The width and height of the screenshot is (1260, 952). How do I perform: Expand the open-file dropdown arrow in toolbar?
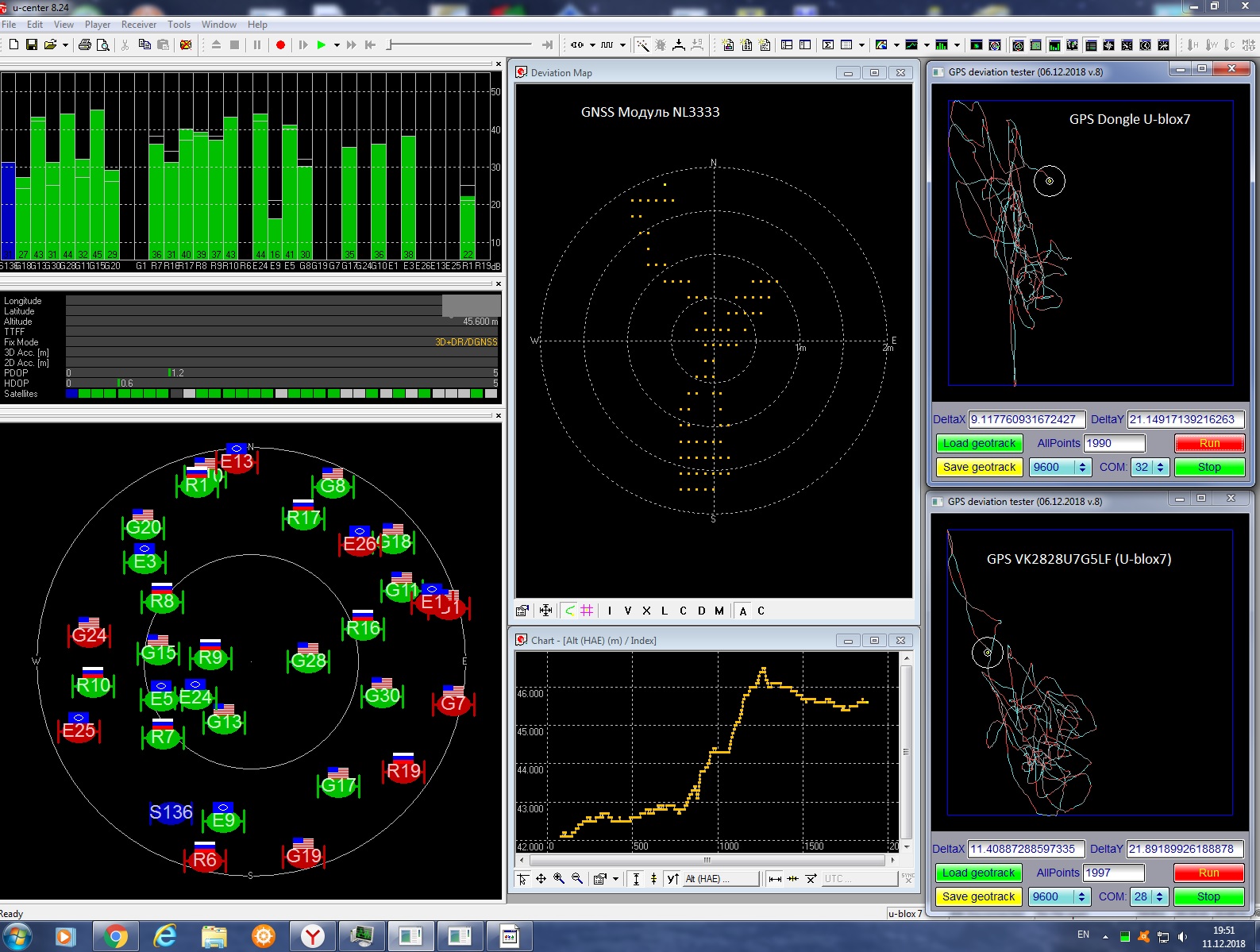(65, 45)
